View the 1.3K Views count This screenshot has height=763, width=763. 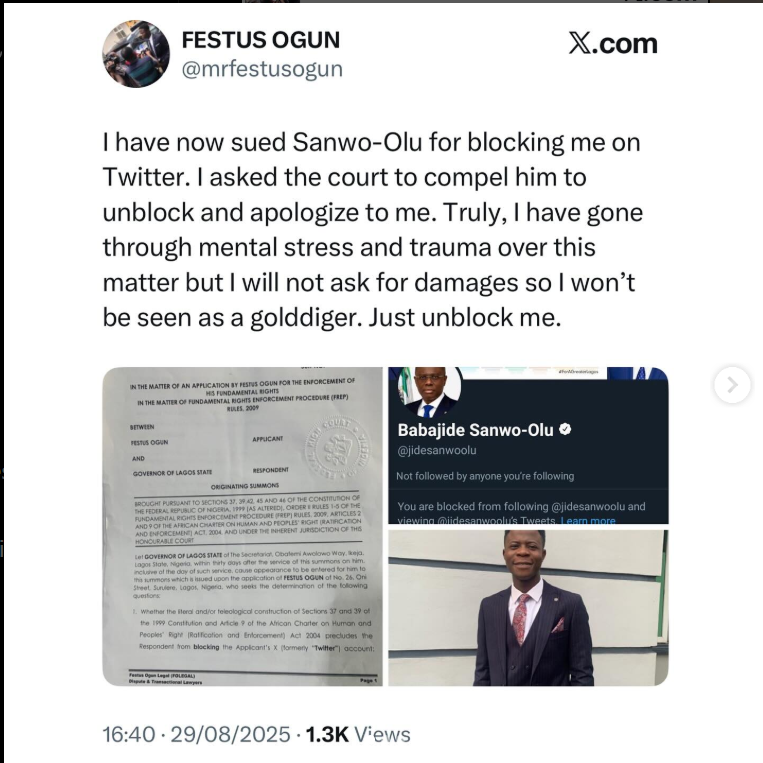(x=358, y=734)
